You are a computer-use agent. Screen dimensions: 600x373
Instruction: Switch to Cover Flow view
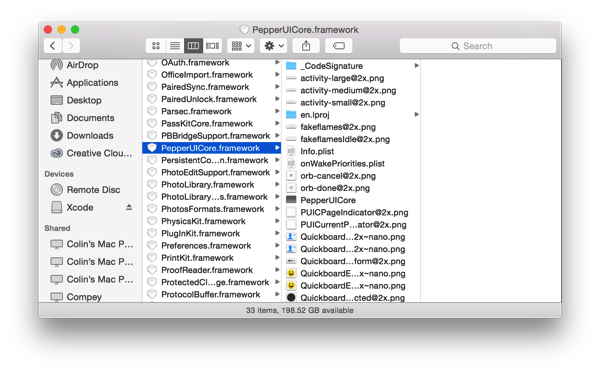pos(212,46)
